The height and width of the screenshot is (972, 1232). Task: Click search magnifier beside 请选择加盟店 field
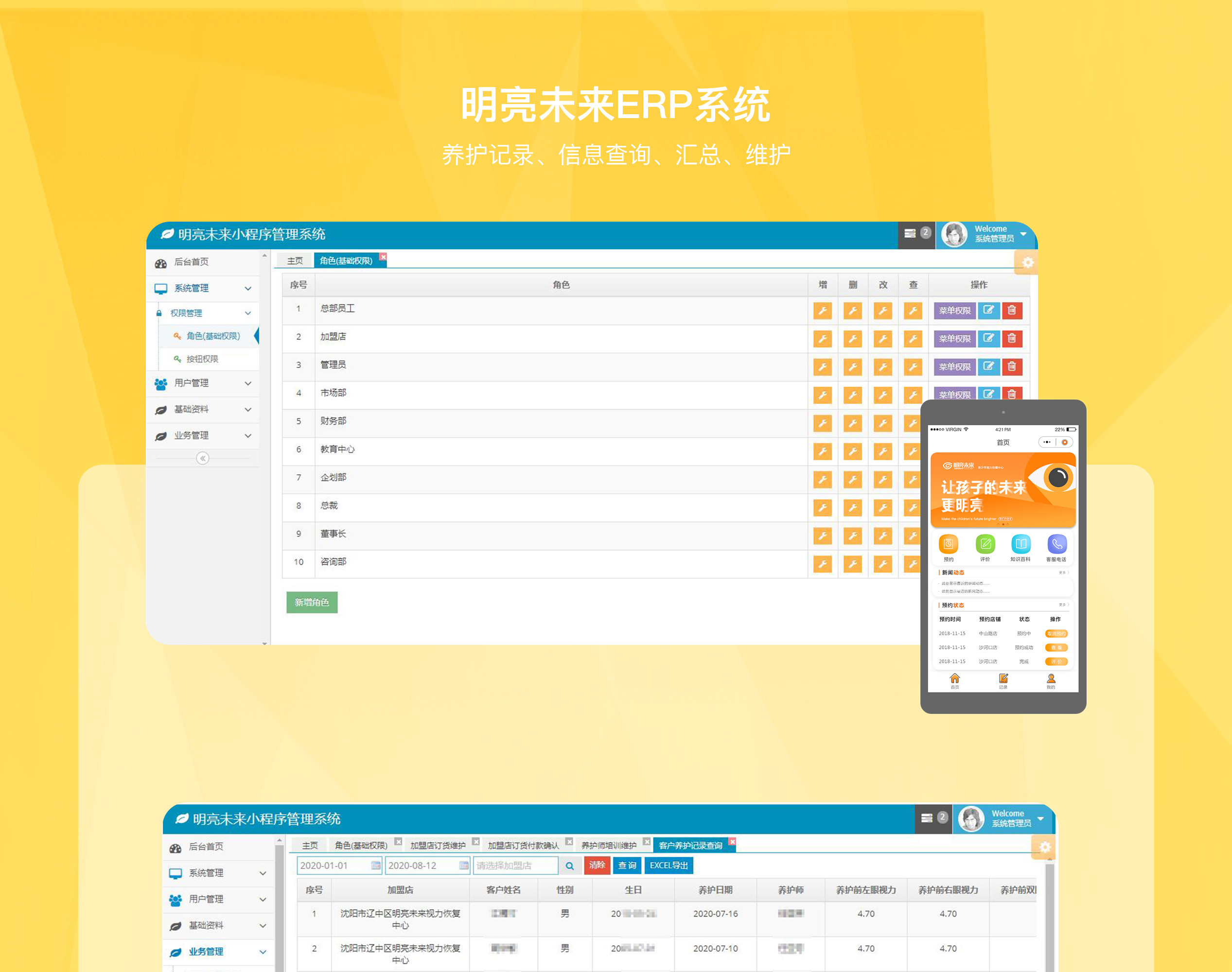(569, 866)
